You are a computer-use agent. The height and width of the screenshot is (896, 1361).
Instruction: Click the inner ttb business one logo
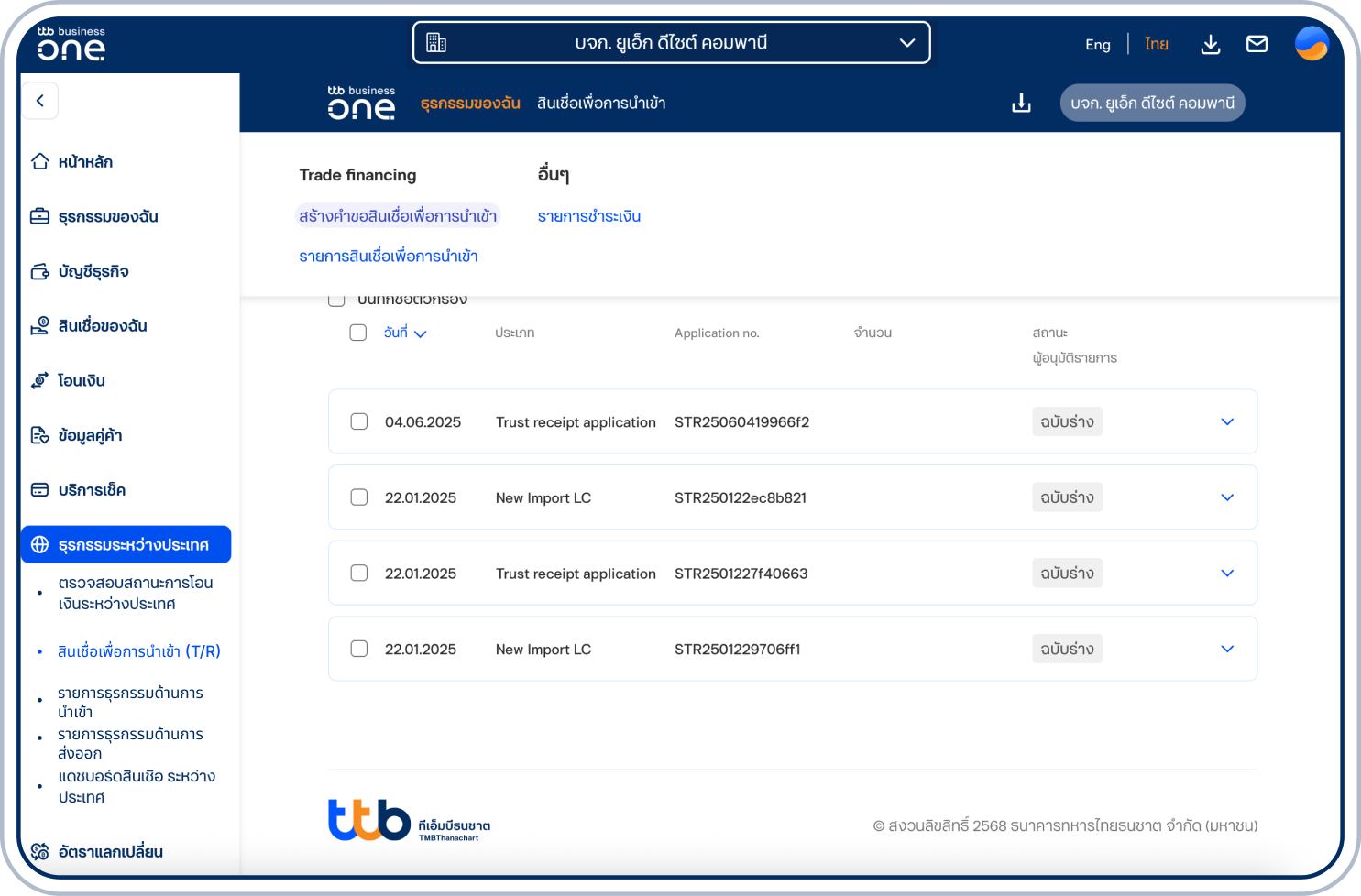[x=361, y=103]
